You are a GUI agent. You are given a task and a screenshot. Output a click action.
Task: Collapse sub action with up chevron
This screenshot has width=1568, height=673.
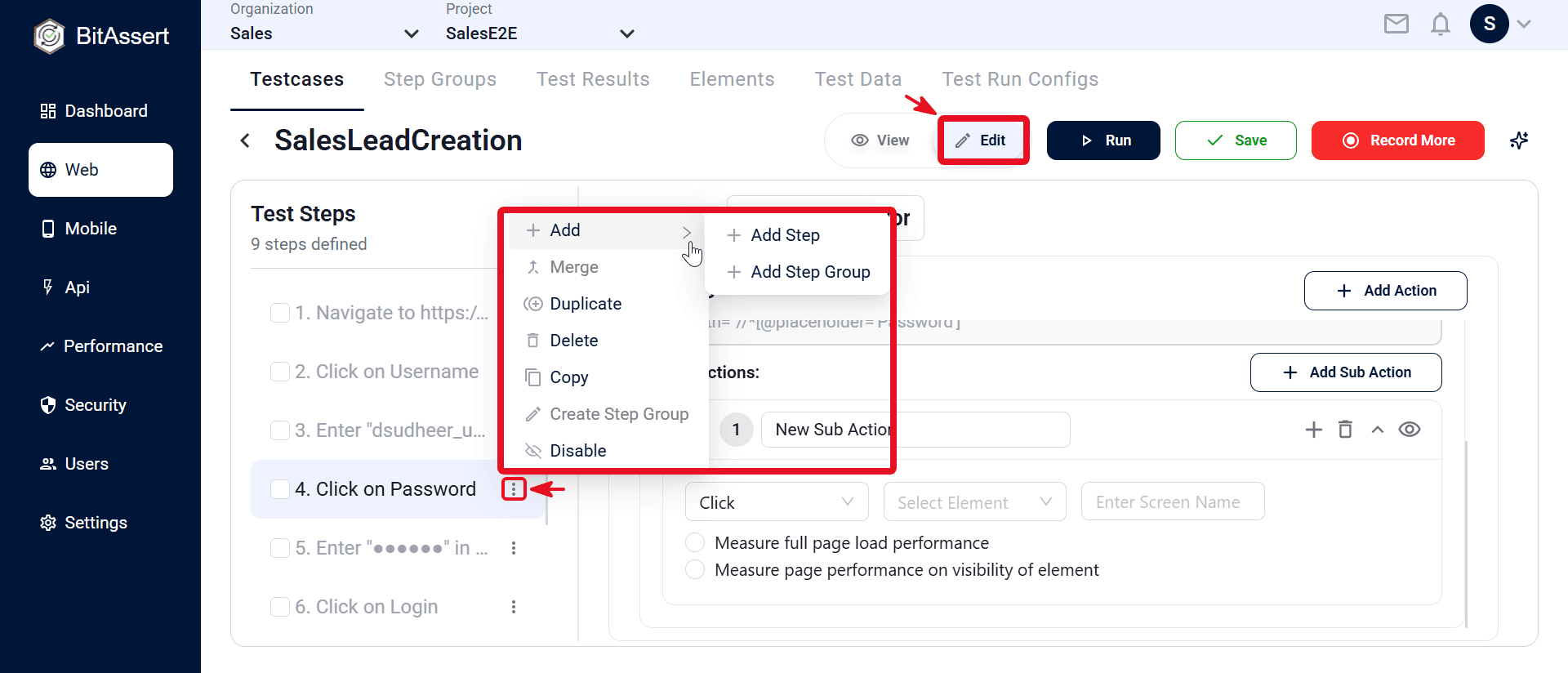click(1377, 430)
